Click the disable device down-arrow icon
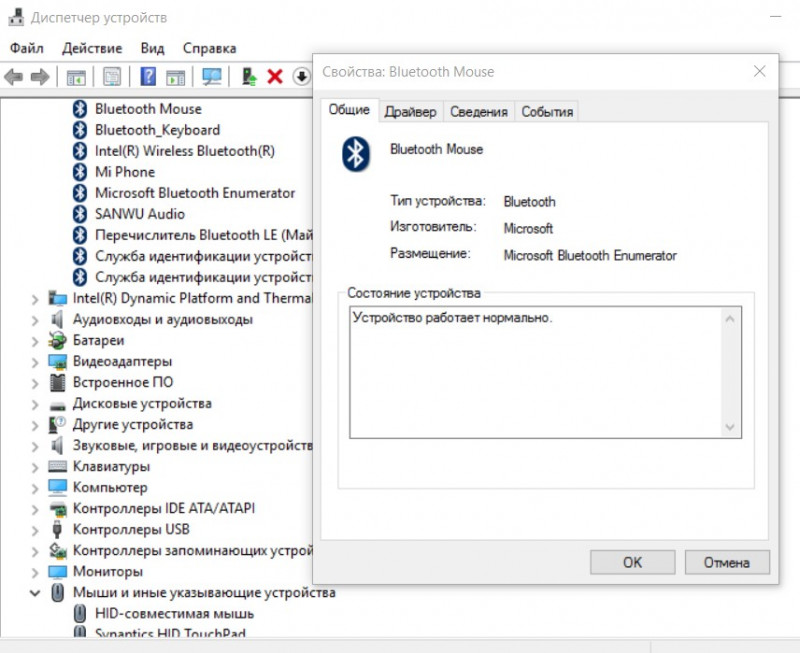Image resolution: width=800 pixels, height=653 pixels. pos(302,77)
